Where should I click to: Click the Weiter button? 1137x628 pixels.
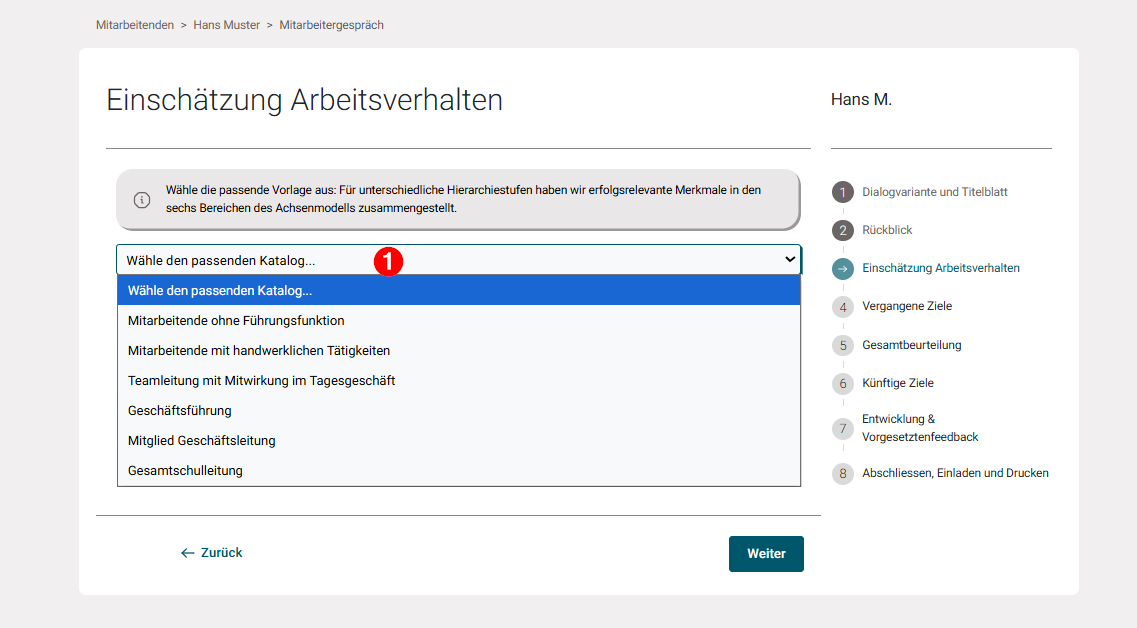[x=766, y=553]
